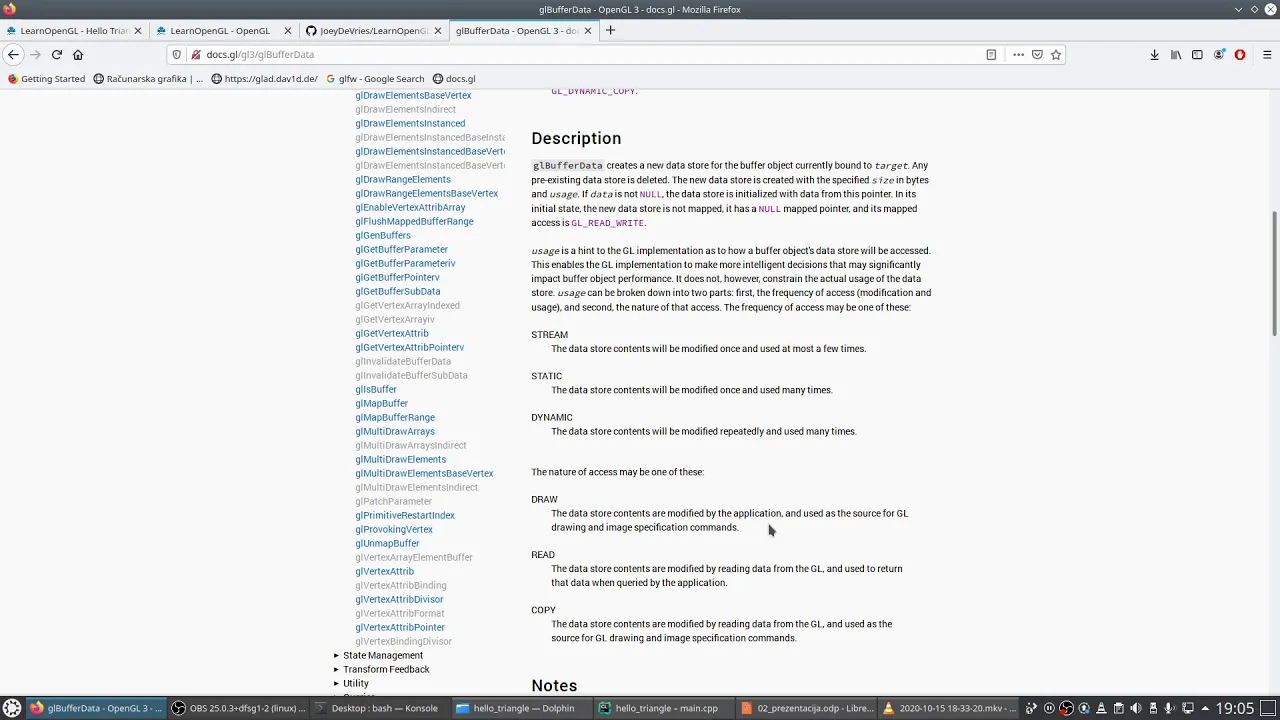Open page actions three-dots menu
The image size is (1280, 720).
click(x=1018, y=55)
